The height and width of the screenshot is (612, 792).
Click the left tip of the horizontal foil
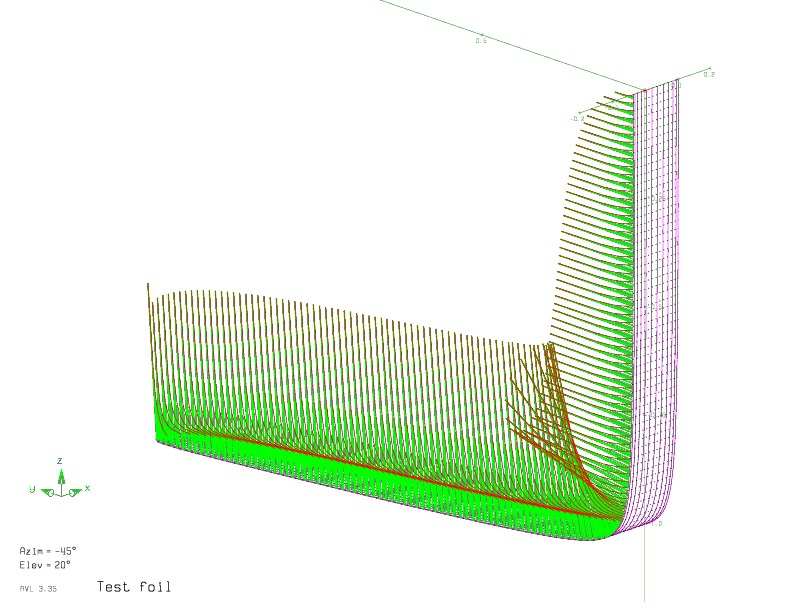[x=156, y=438]
